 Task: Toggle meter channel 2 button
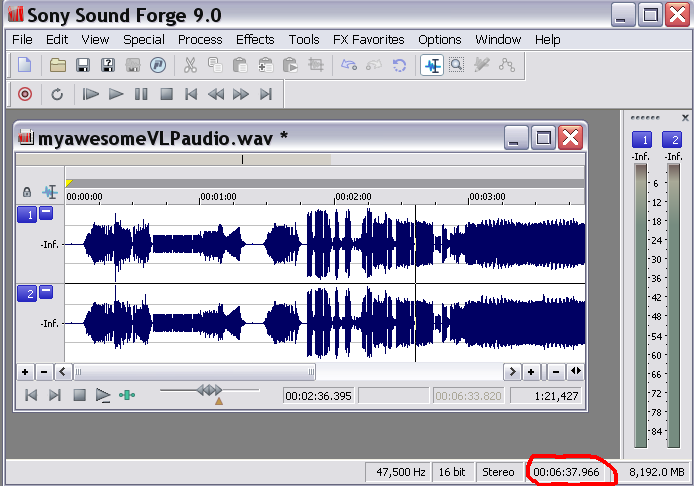click(x=672, y=139)
